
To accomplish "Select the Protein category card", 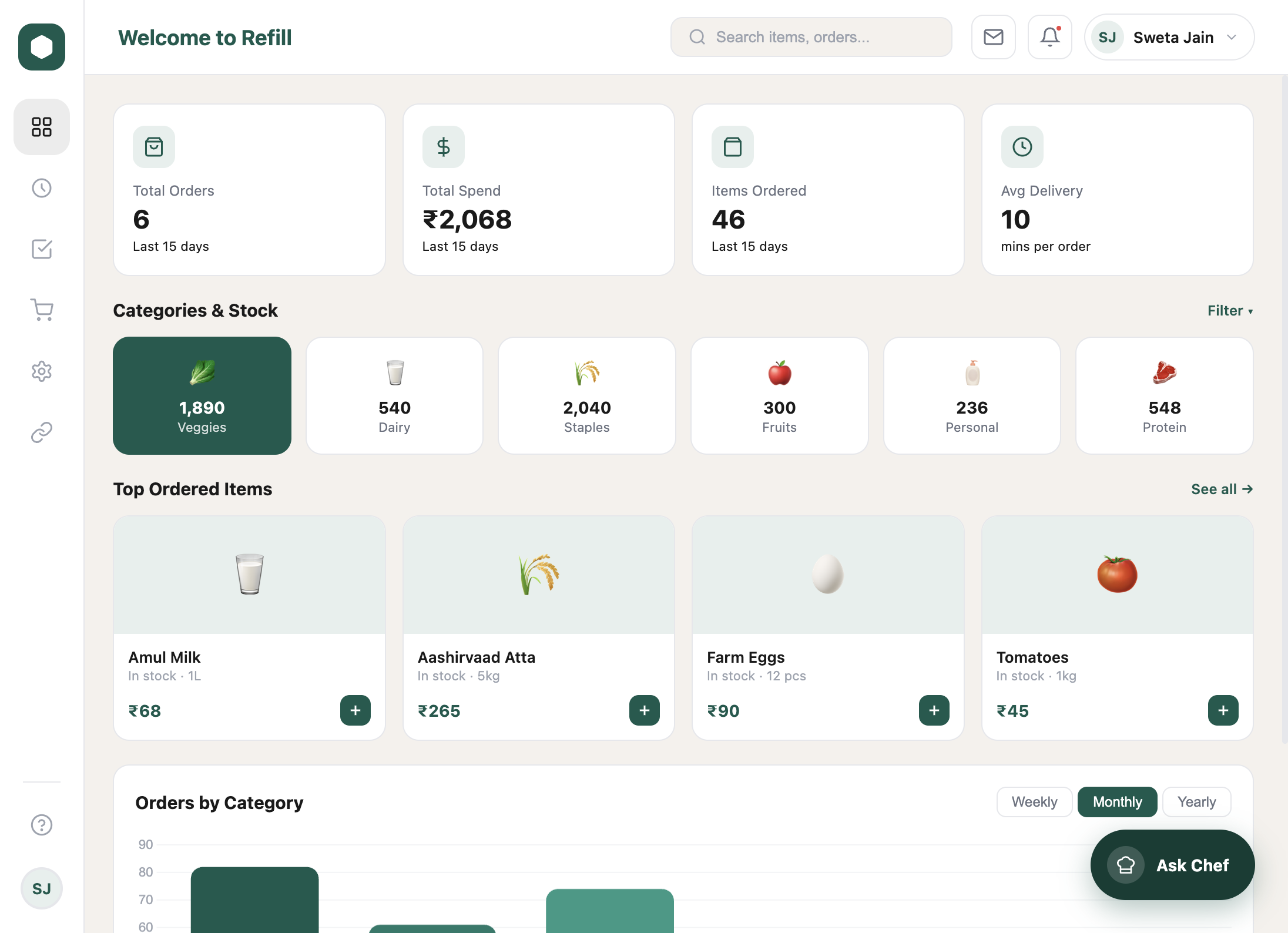I will click(x=1165, y=395).
